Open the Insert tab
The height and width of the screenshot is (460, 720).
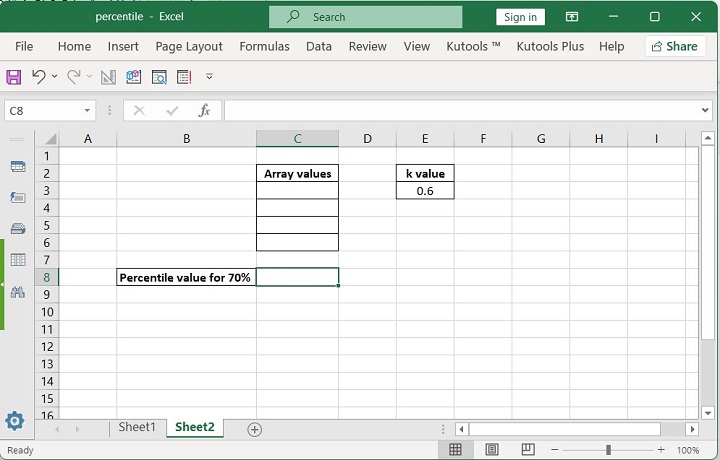[123, 46]
